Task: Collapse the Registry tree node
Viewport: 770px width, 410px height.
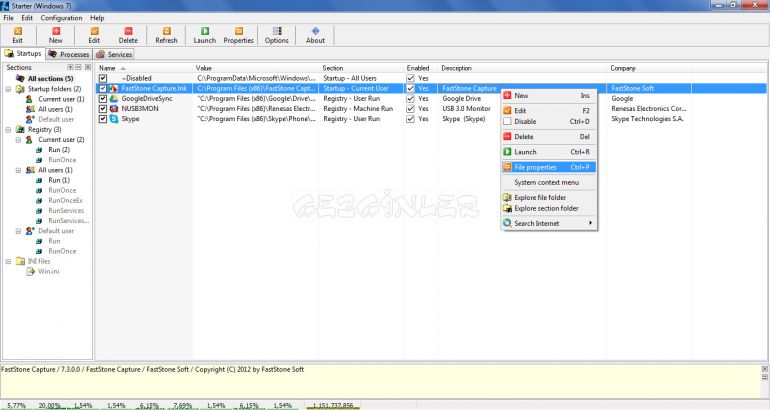Action: [8, 130]
